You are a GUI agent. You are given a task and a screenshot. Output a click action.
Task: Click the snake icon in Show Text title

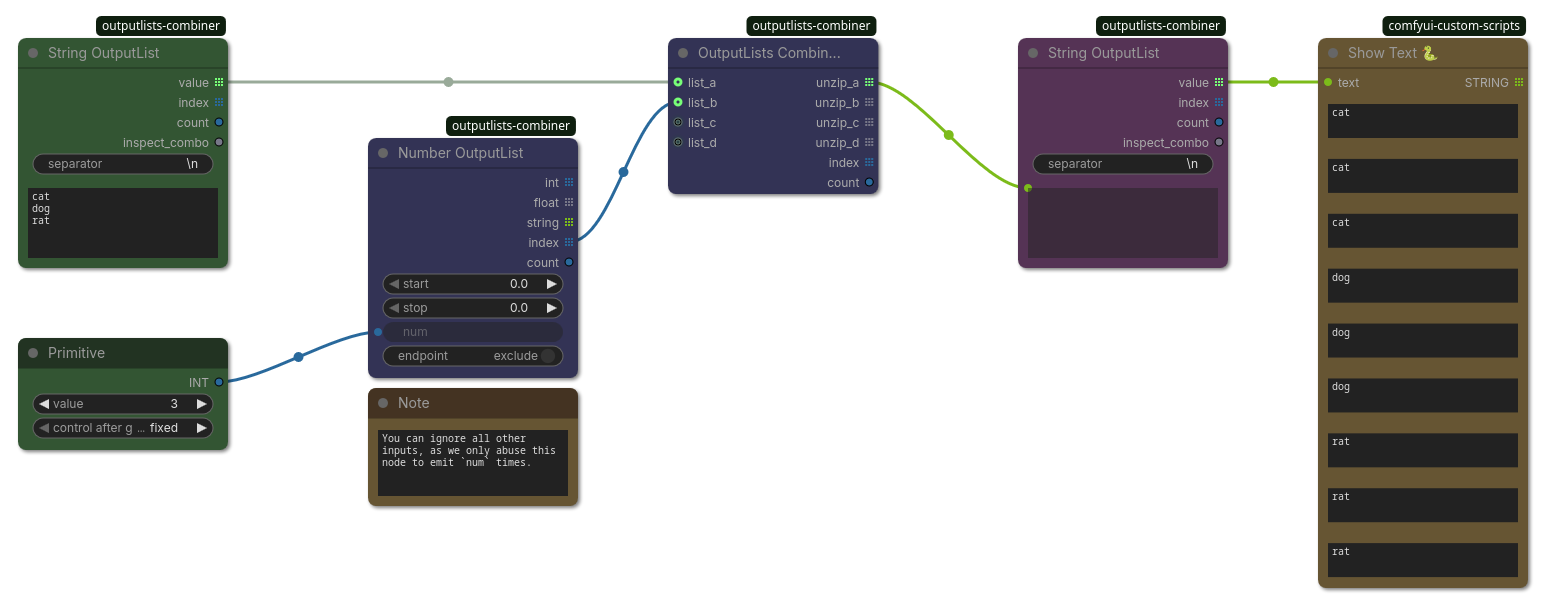pos(1430,53)
